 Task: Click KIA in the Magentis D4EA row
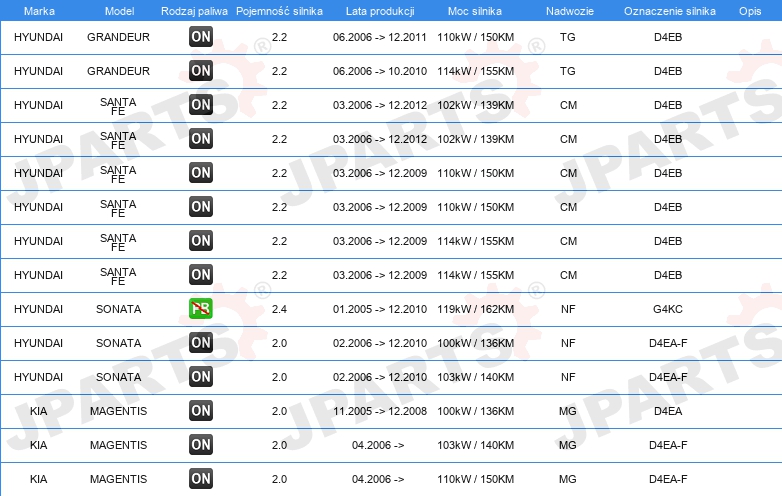tap(38, 411)
